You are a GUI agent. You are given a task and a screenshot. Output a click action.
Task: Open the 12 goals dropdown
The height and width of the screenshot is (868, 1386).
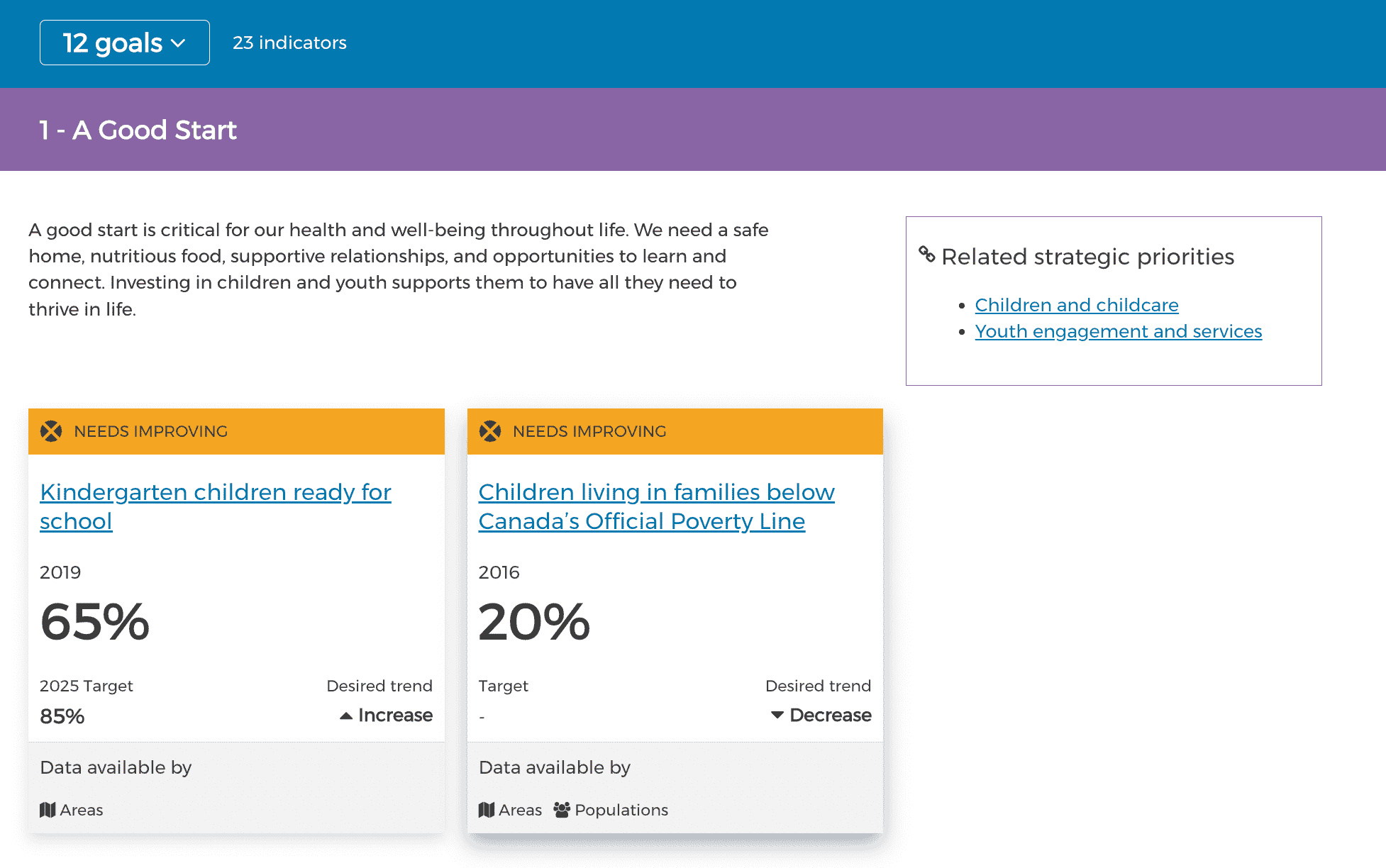124,43
